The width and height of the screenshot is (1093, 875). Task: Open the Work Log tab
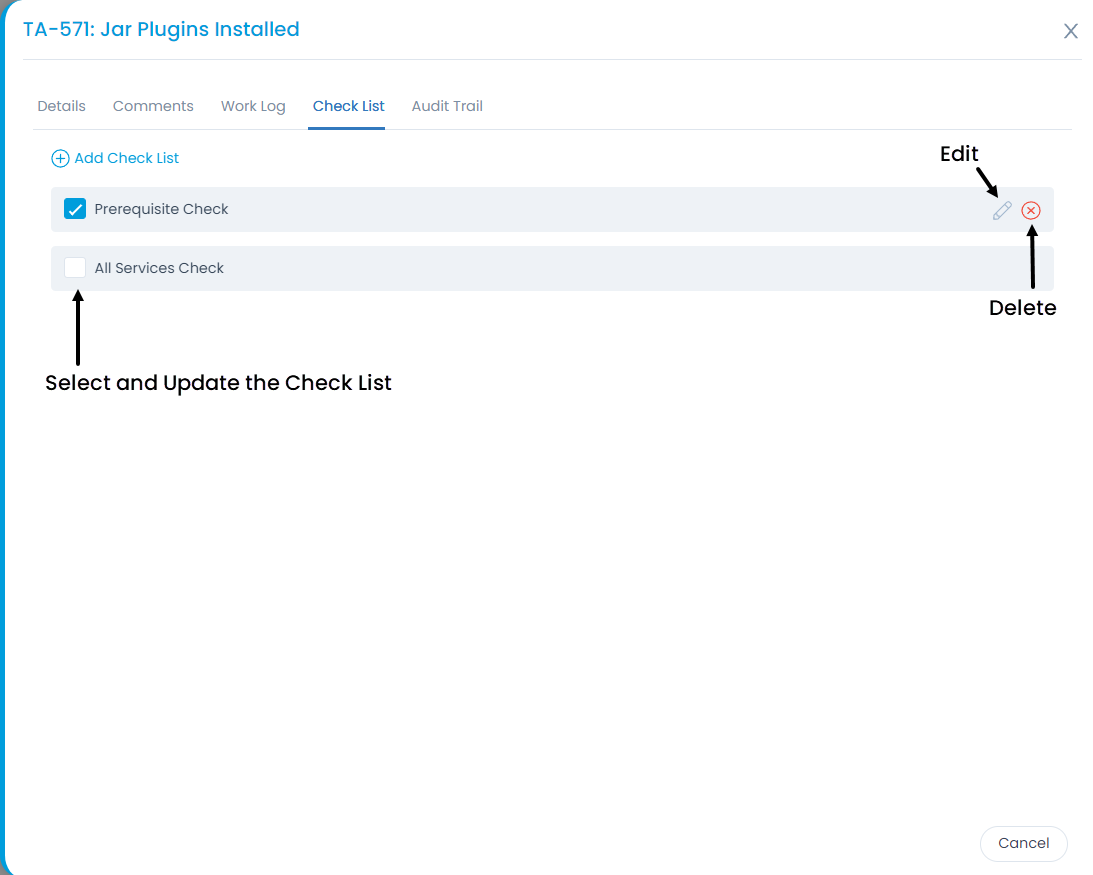pyautogui.click(x=253, y=105)
